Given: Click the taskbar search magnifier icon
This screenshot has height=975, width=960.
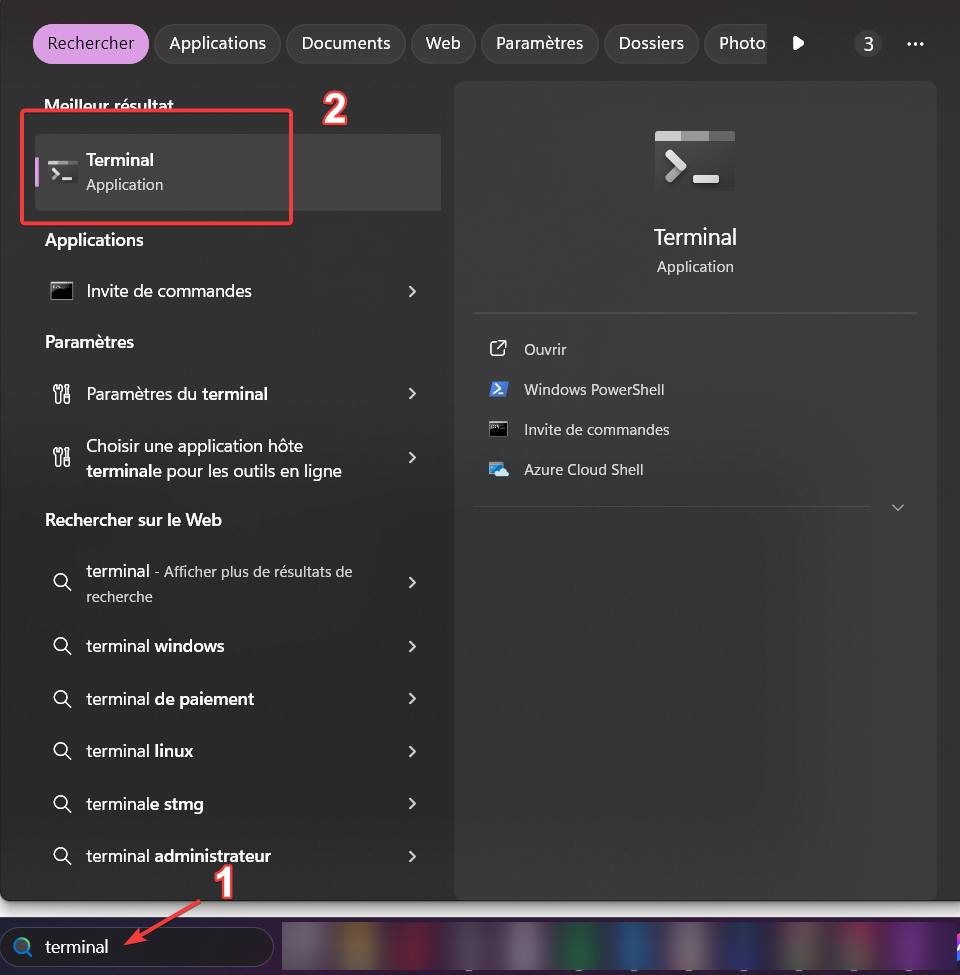Looking at the screenshot, I should (23, 946).
